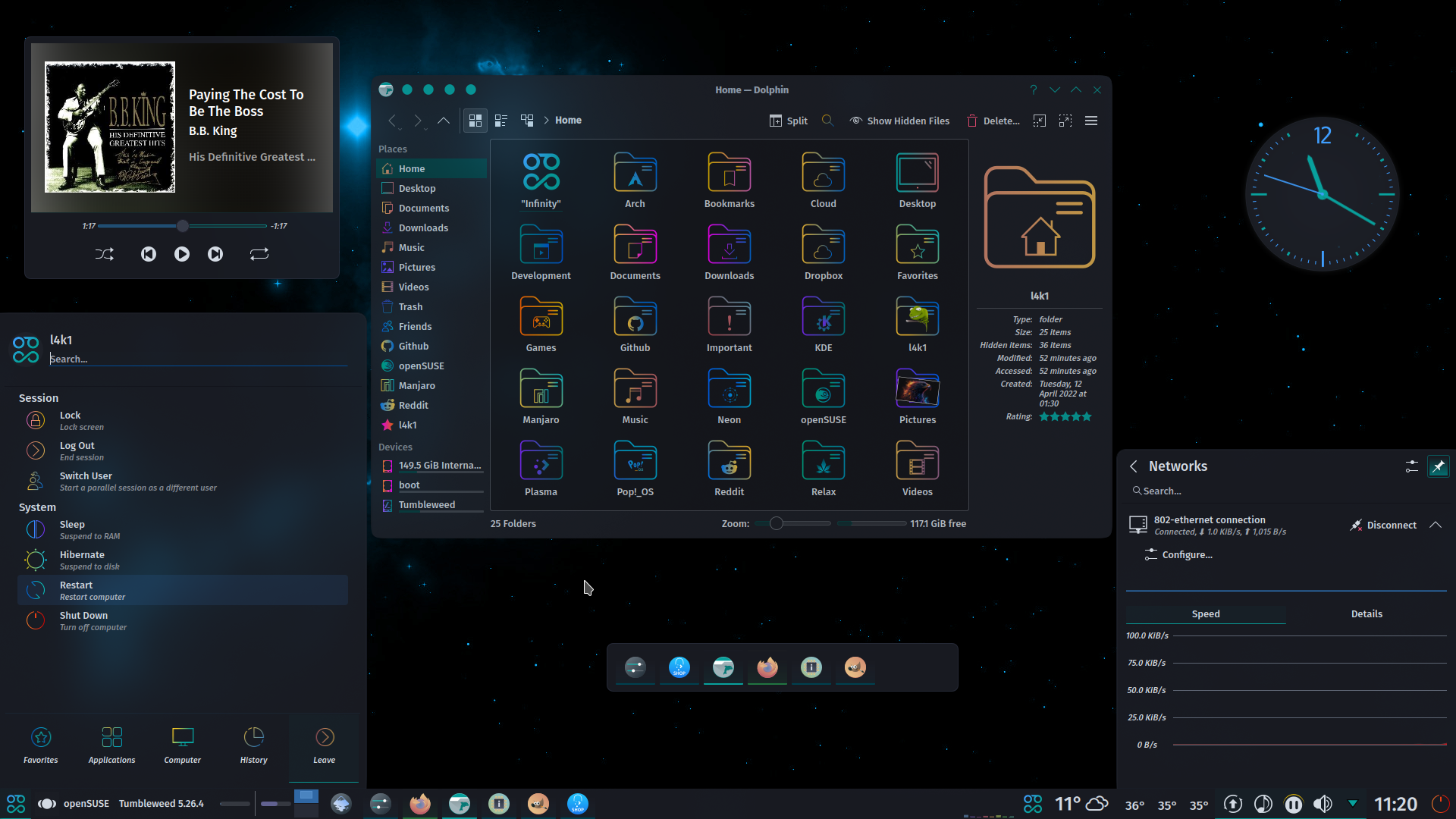Pause the media player icon in the tray
The width and height of the screenshot is (1456, 819).
click(1293, 804)
